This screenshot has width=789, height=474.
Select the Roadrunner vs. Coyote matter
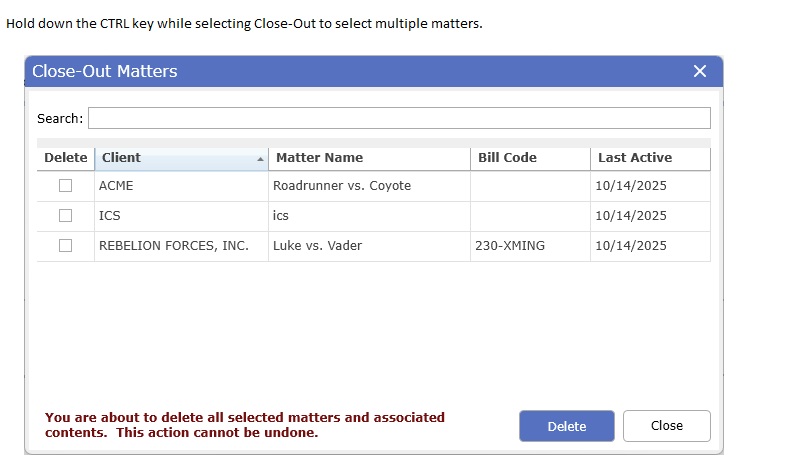[x=341, y=186]
